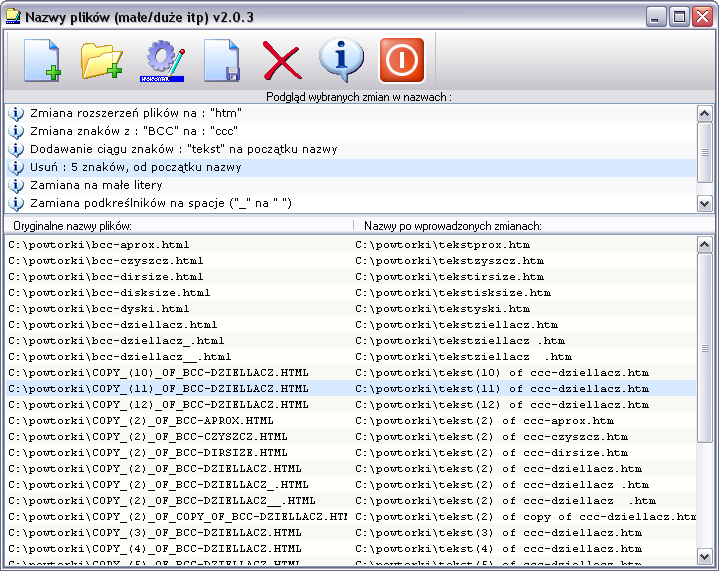
Task: Click the add folder icon
Action: click(x=101, y=61)
